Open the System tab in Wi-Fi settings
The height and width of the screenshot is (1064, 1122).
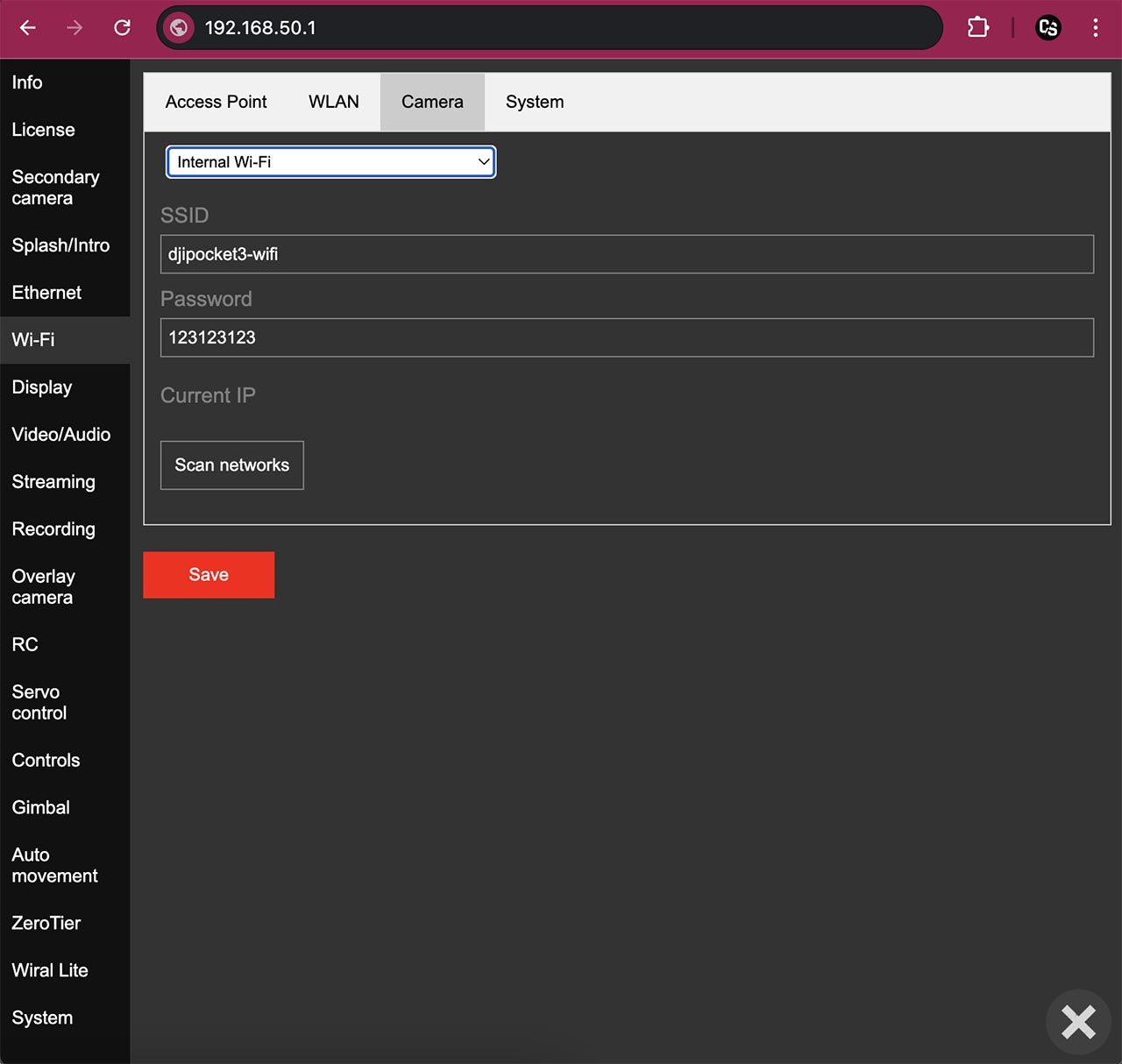point(534,102)
